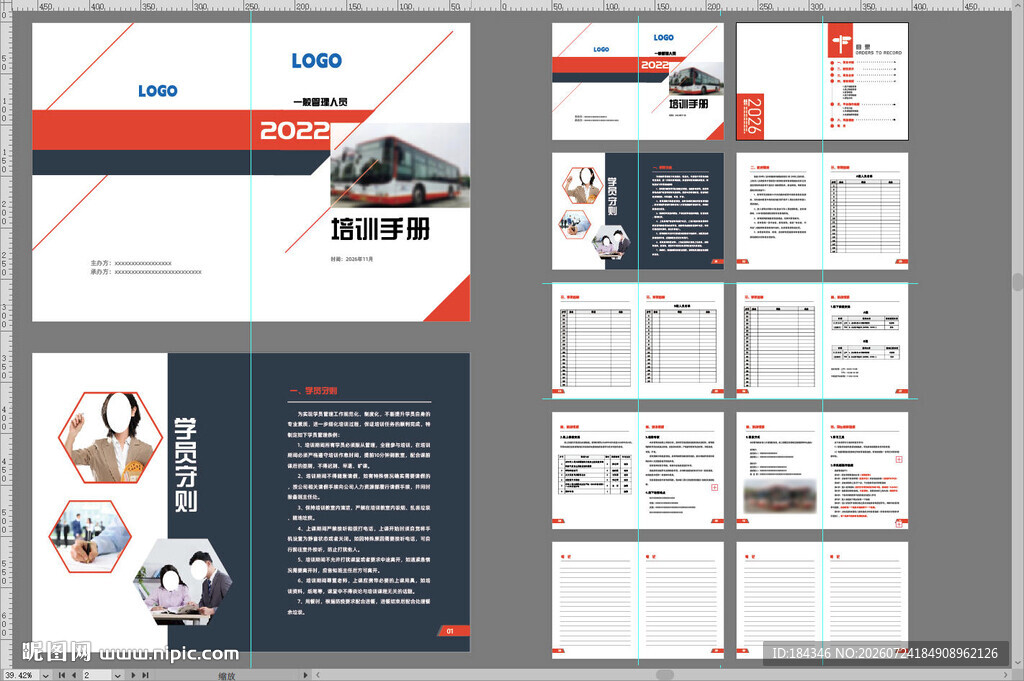Jump to the last page button
The image size is (1024, 681).
145,675
